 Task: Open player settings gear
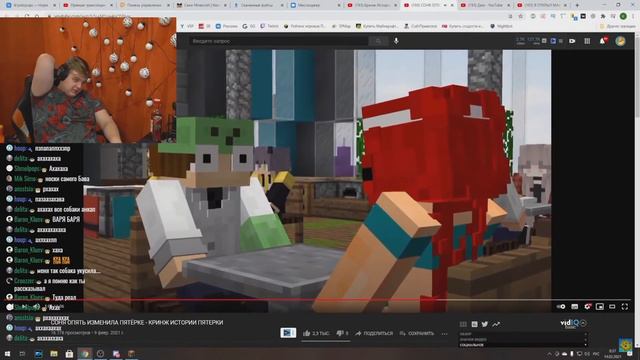click(x=587, y=307)
